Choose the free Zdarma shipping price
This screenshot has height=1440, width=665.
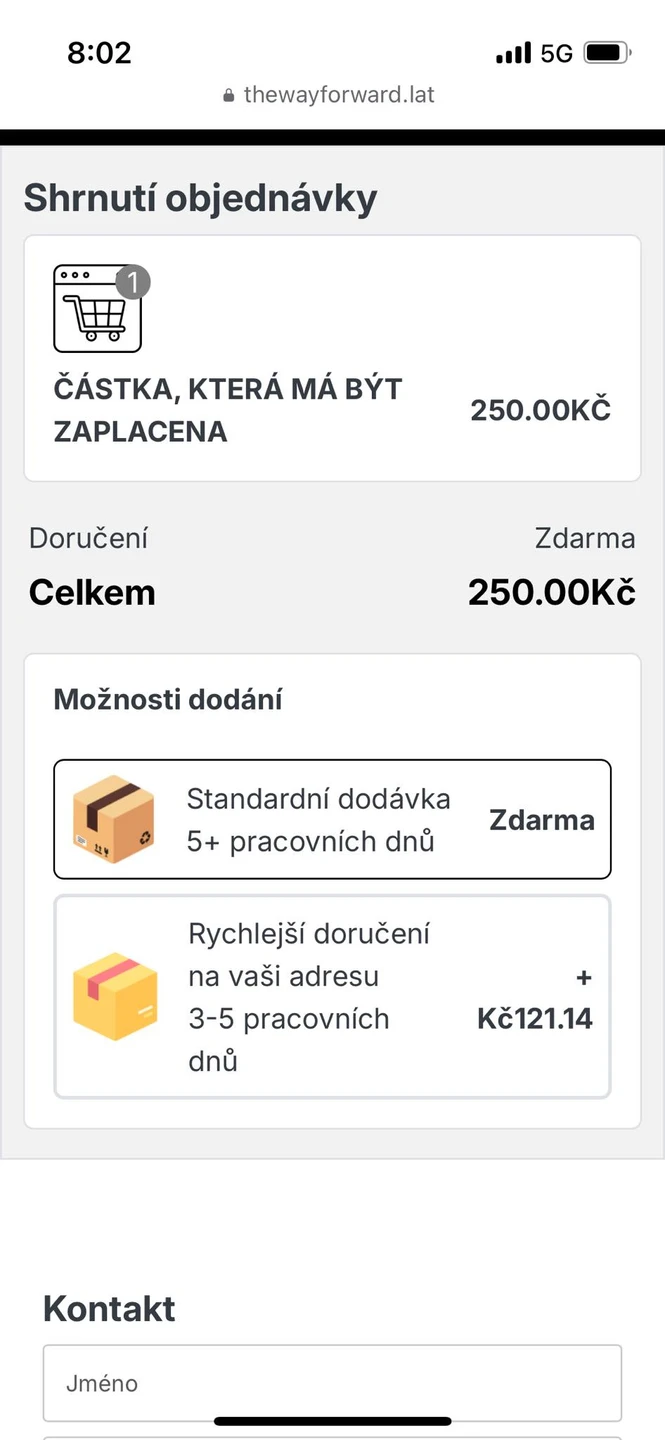(541, 820)
